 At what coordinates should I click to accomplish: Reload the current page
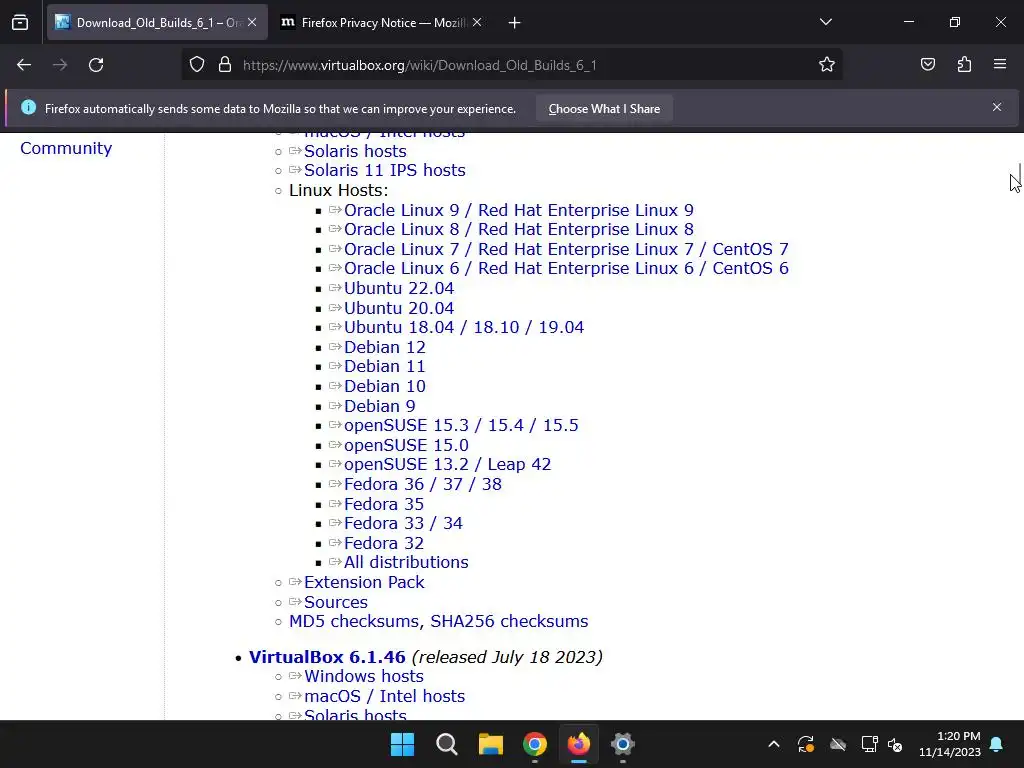(96, 65)
